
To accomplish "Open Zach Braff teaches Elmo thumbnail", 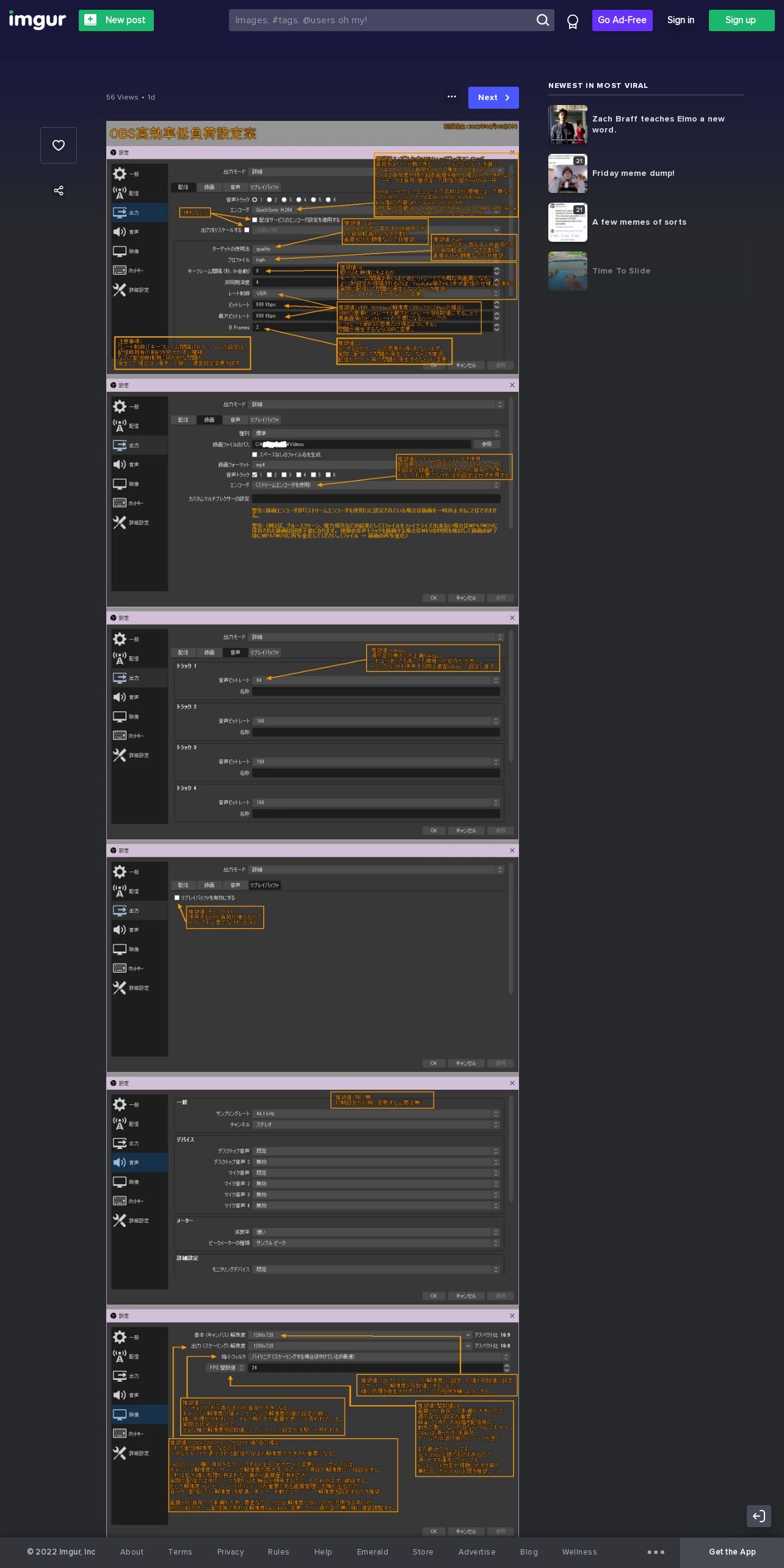I will pyautogui.click(x=568, y=125).
